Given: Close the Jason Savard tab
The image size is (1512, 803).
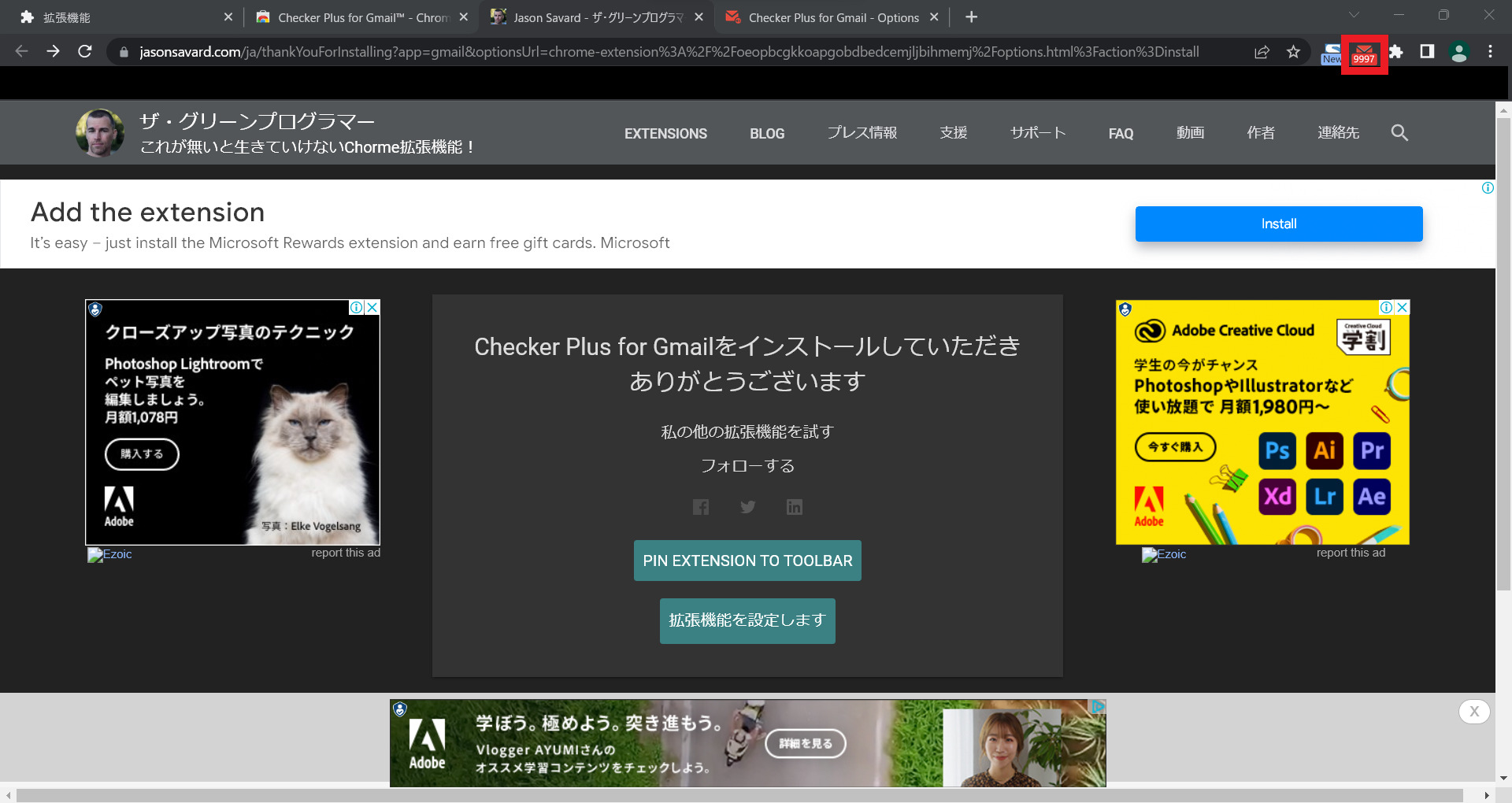Looking at the screenshot, I should click(x=699, y=17).
